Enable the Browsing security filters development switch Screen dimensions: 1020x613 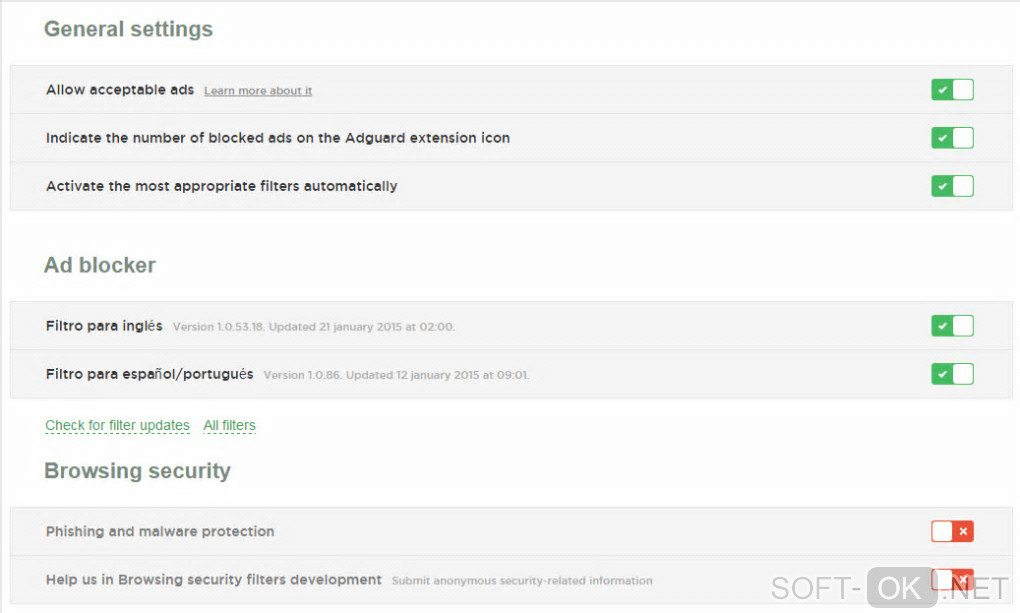[x=952, y=580]
